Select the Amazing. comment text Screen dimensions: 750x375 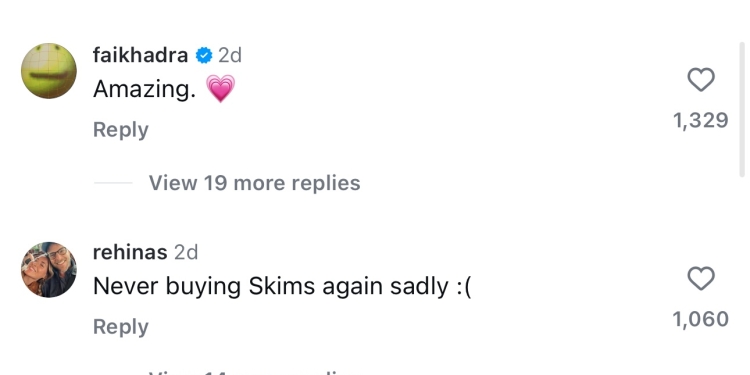click(144, 89)
